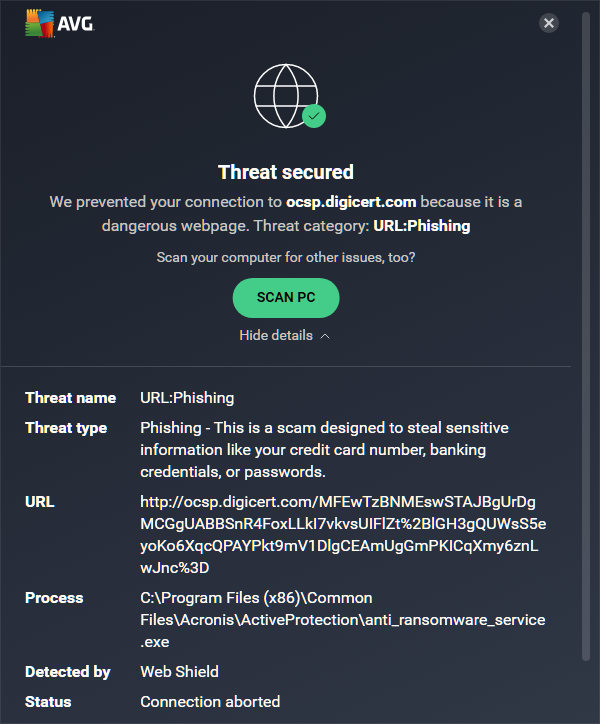Close the threat alert dialog
Viewport: 600px width, 724px height.
pos(549,23)
